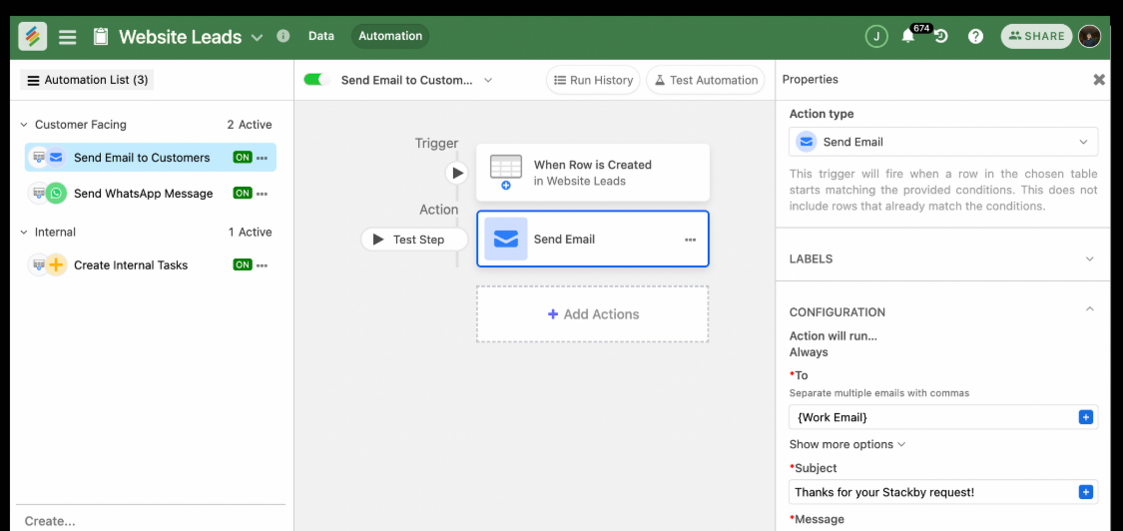The height and width of the screenshot is (531, 1123).
Task: Open the Action type Send Email dropdown
Action: [943, 142]
